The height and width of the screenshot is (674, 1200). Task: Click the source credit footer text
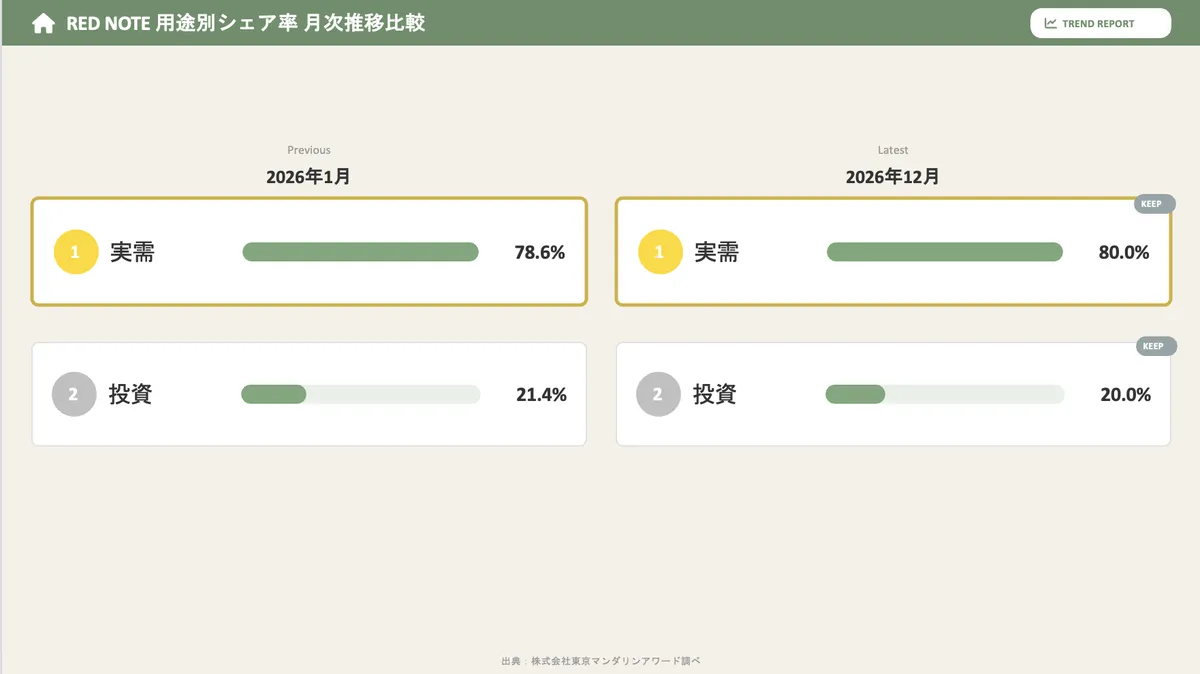pos(600,661)
